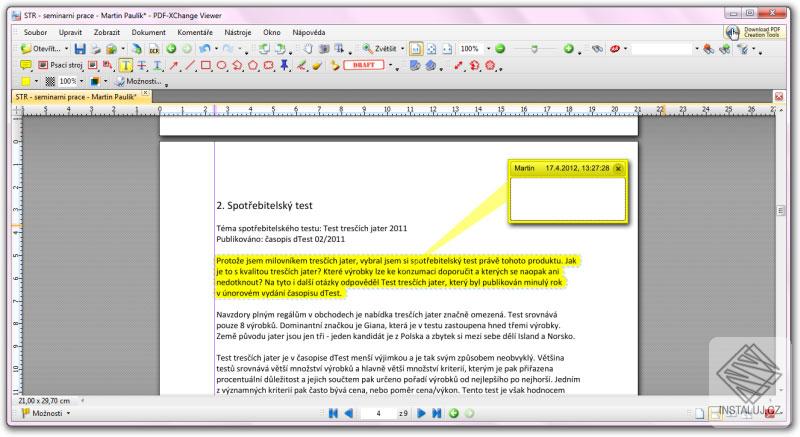800x437 pixels.
Task: Close the Martin sticky note popup
Action: (x=618, y=168)
